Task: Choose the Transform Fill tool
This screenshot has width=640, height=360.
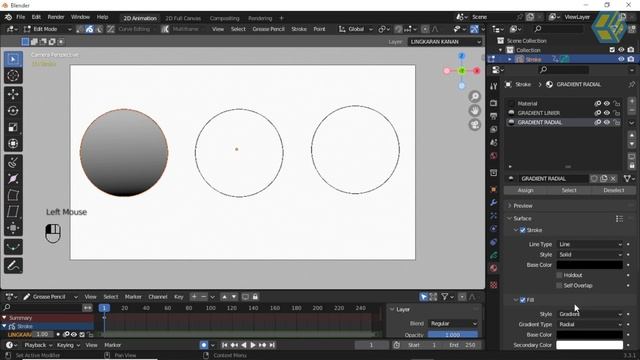Action: point(13,228)
